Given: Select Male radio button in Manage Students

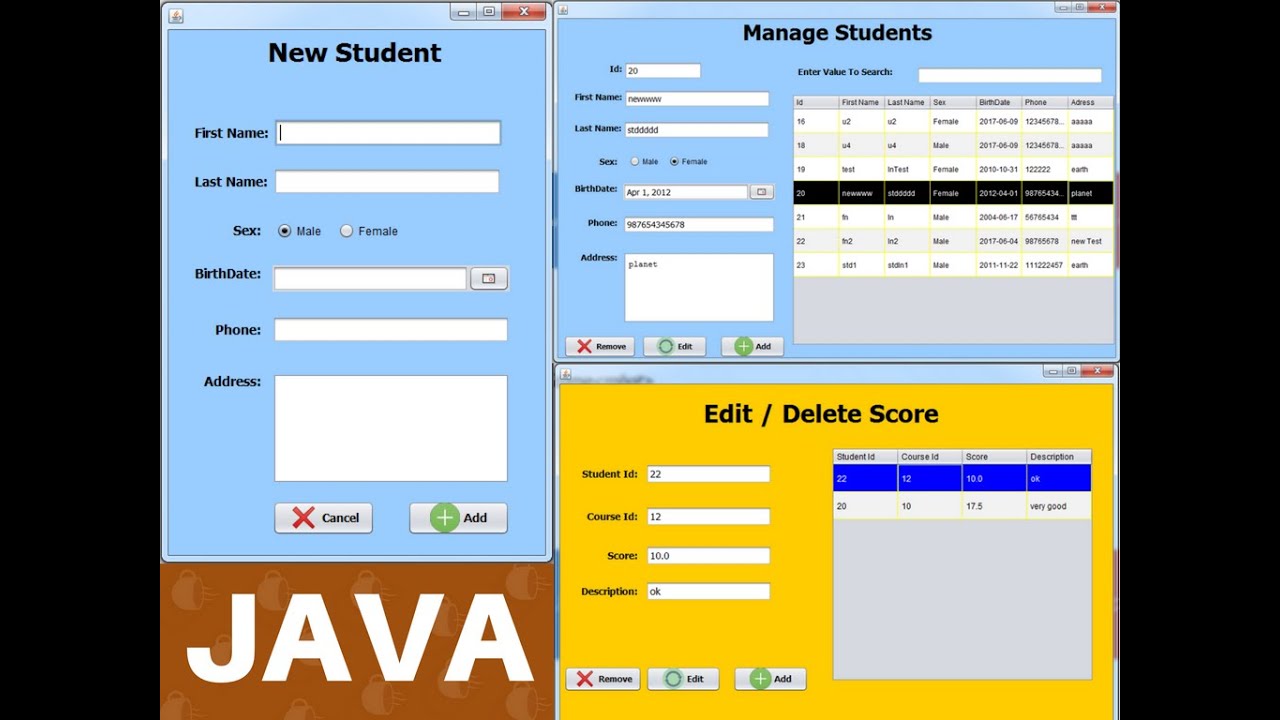Looking at the screenshot, I should click(635, 161).
